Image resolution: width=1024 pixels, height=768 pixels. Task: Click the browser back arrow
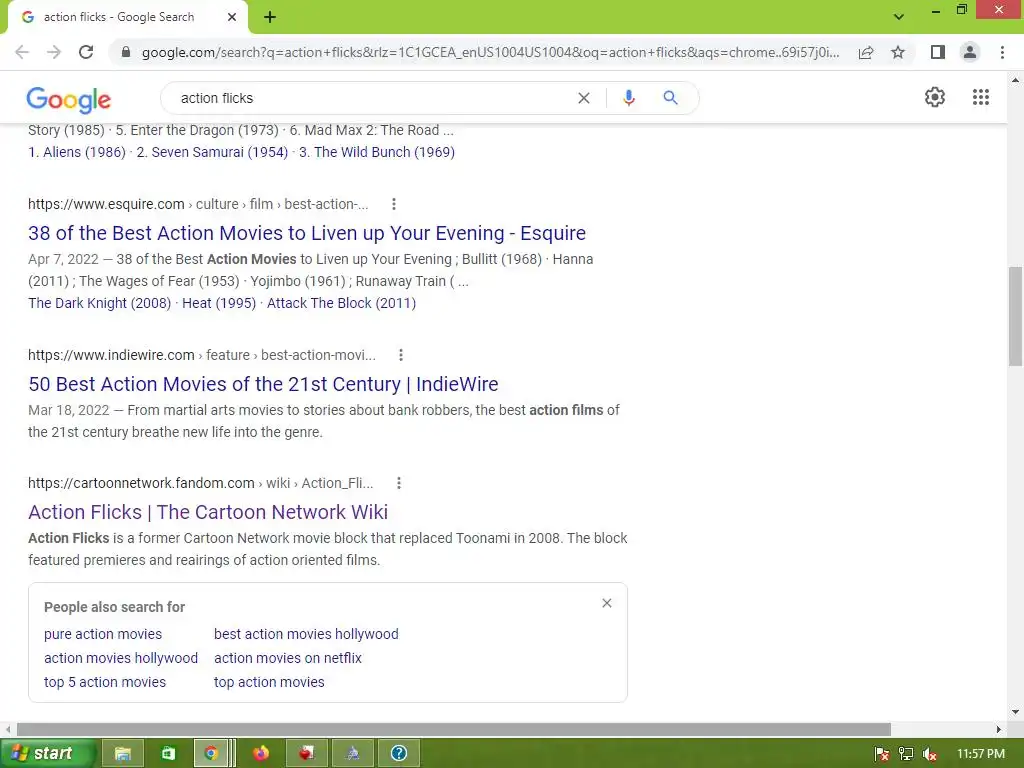click(x=22, y=52)
